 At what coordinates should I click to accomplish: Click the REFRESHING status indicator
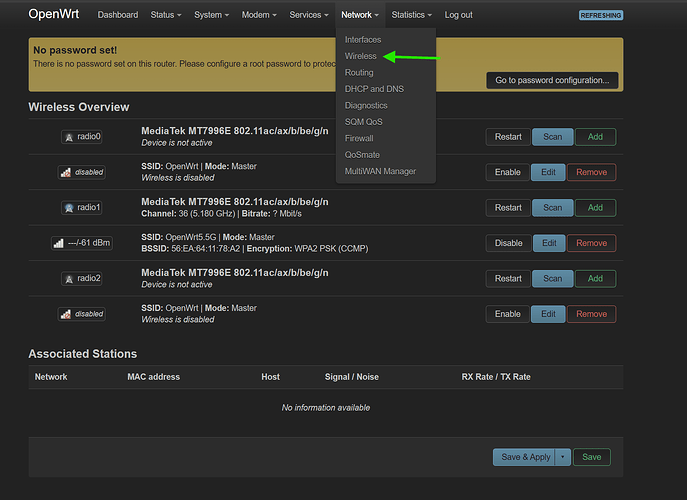click(601, 15)
